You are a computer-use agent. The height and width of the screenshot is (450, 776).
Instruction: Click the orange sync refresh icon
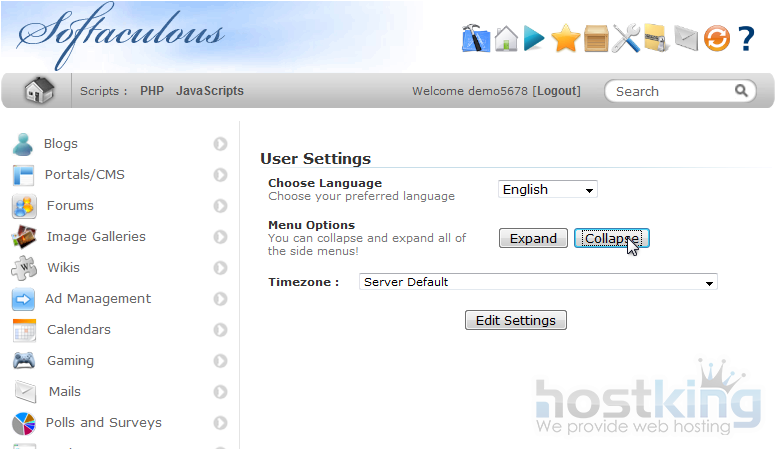pyautogui.click(x=716, y=39)
